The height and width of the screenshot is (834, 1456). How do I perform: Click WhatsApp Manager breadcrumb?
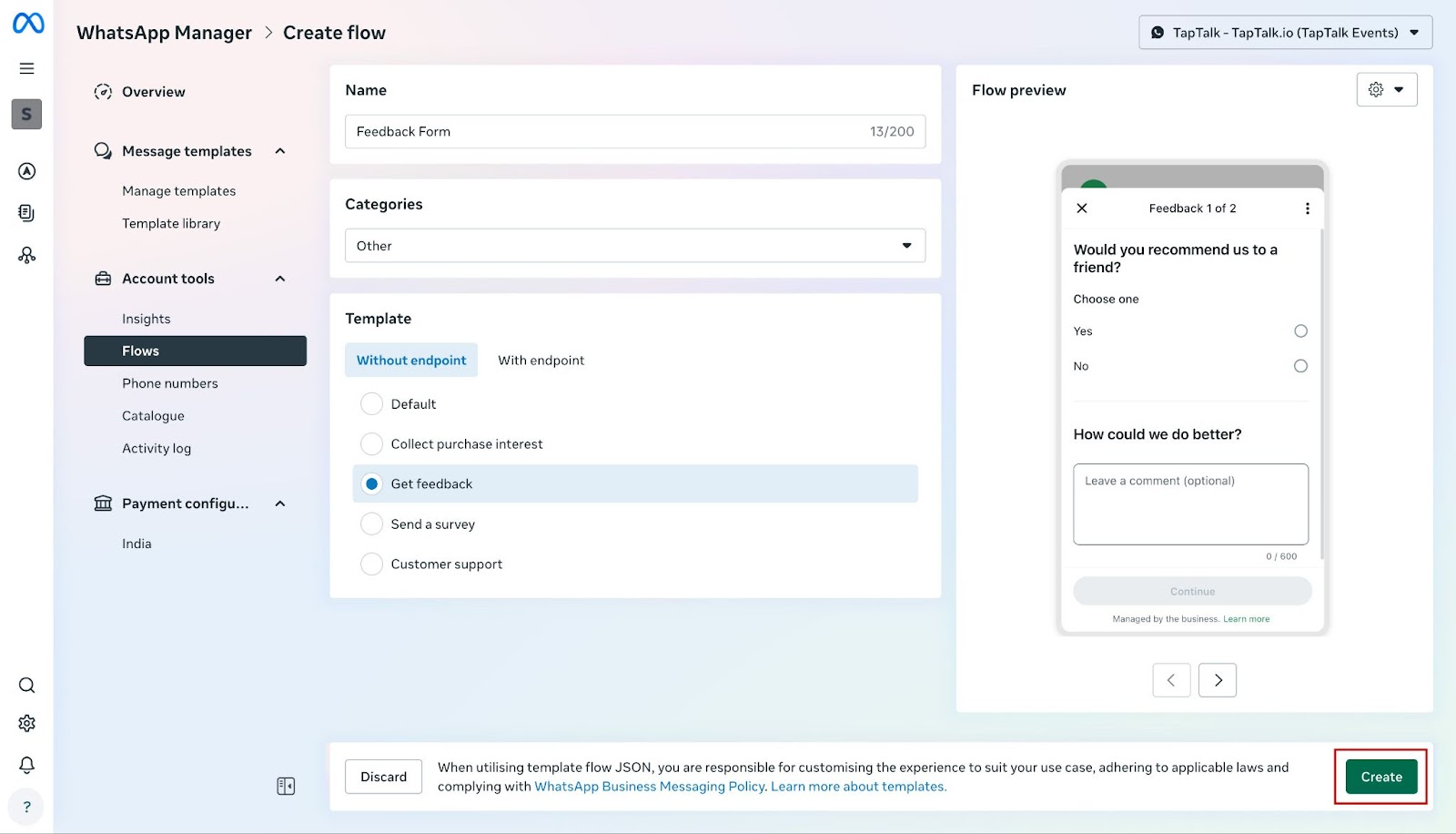[164, 33]
